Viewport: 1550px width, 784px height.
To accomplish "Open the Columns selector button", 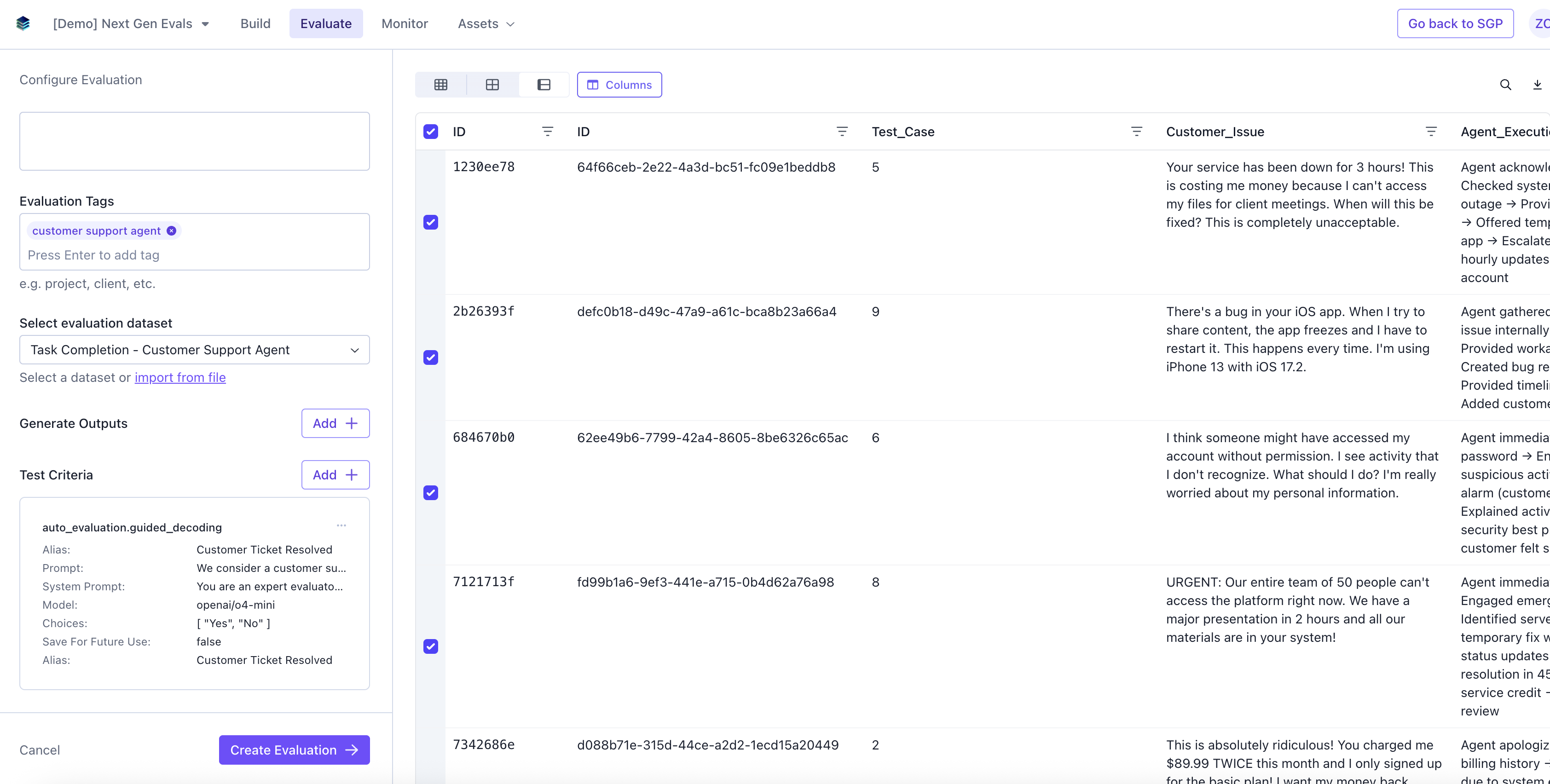I will click(x=619, y=85).
